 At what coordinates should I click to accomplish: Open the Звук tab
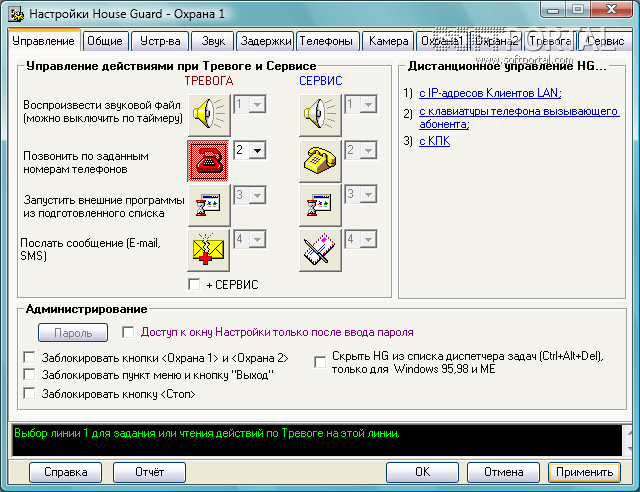[213, 41]
